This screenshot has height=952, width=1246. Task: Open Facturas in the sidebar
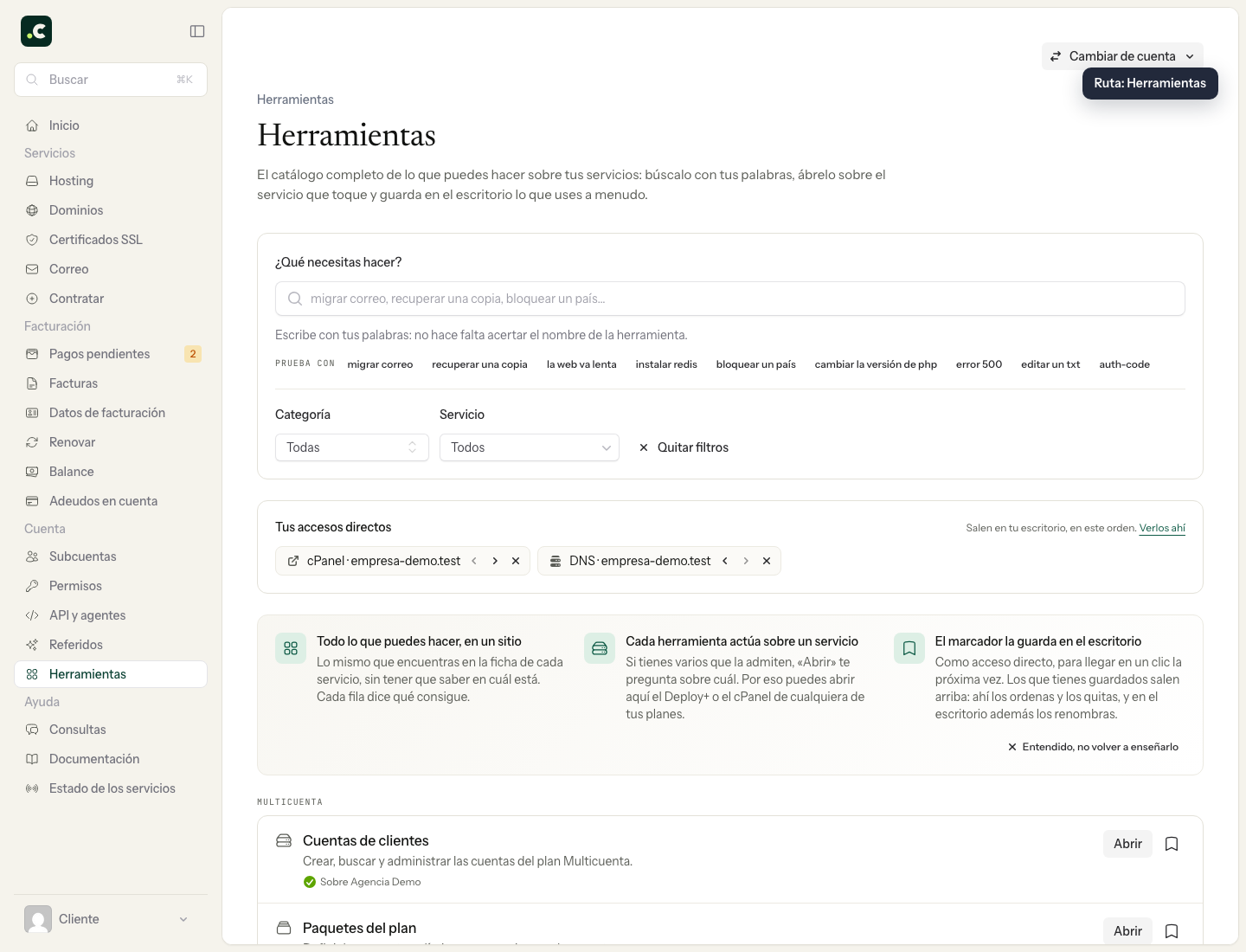point(111,383)
